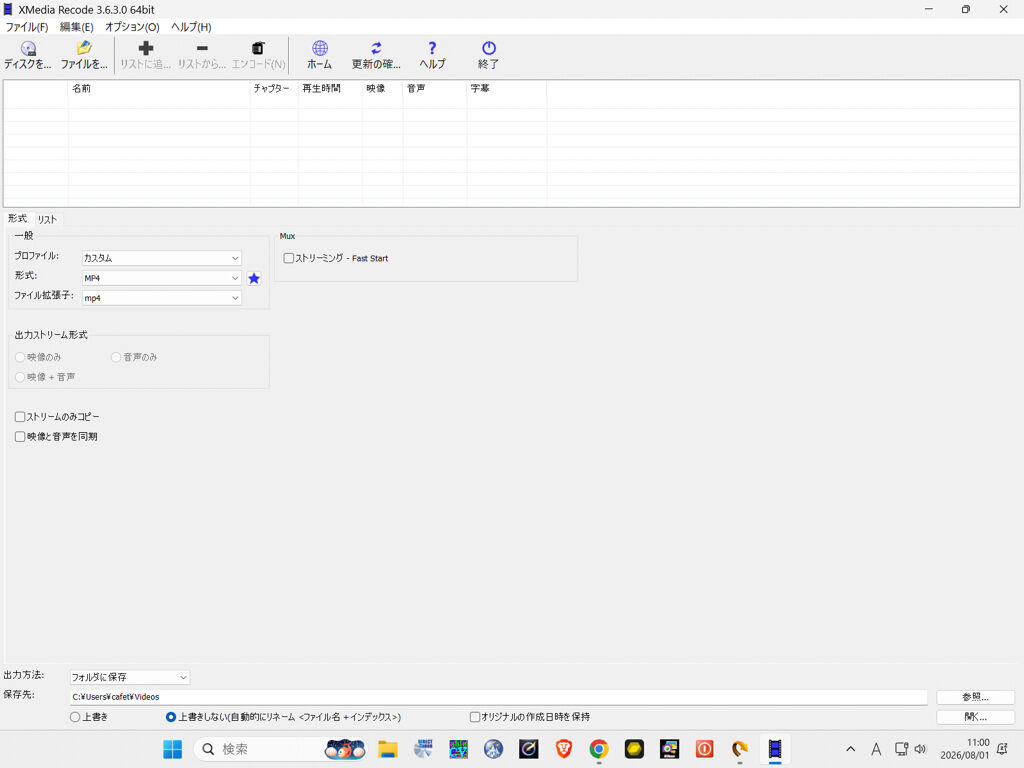Open the Home globe icon
This screenshot has height=768, width=1024.
pyautogui.click(x=319, y=48)
